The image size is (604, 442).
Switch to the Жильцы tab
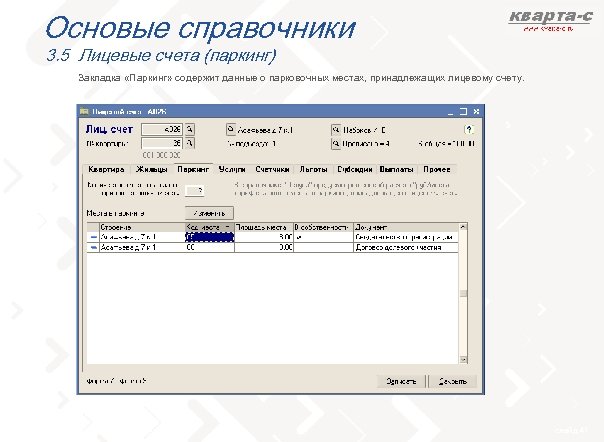point(152,169)
